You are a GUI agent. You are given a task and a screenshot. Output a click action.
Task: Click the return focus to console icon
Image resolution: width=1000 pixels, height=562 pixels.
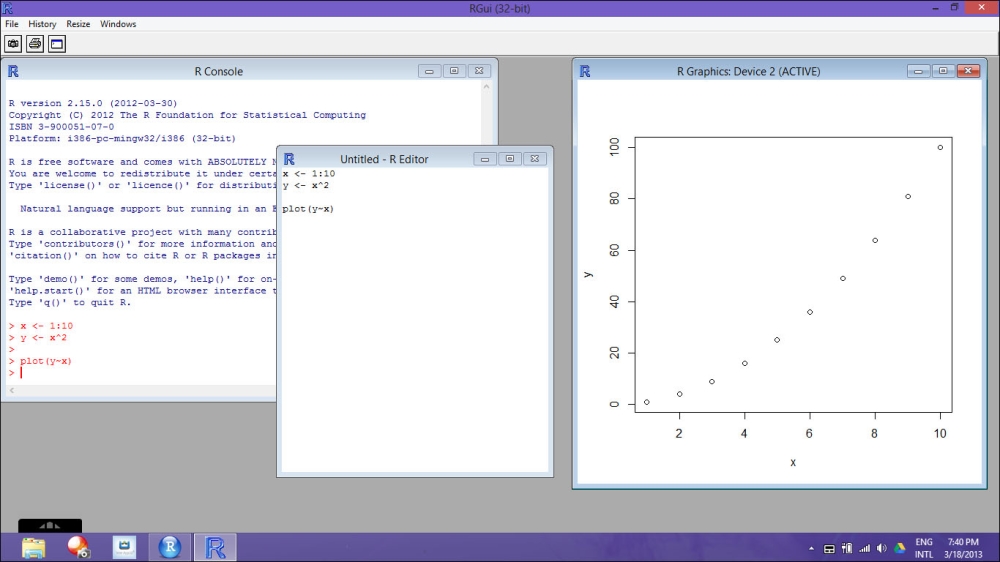tap(57, 43)
